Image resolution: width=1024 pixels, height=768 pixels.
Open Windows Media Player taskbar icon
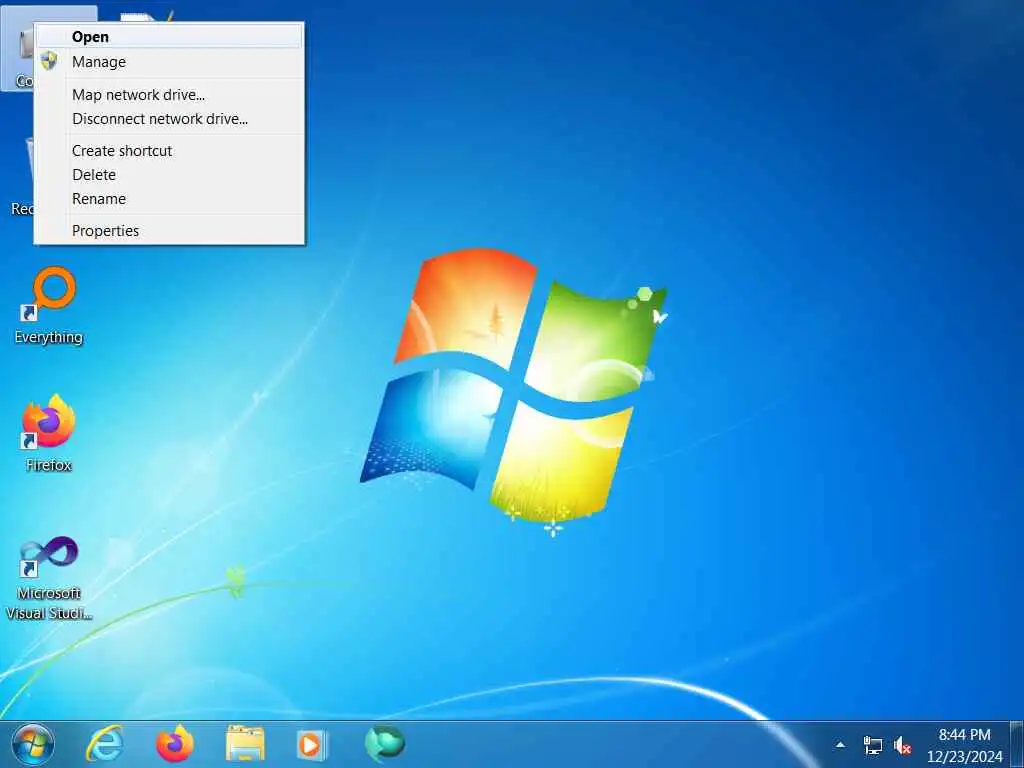[312, 744]
